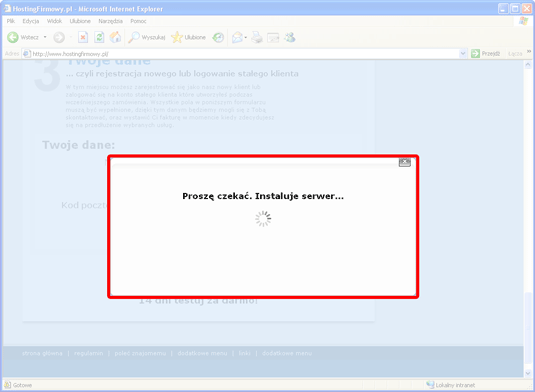Click the Twoje dane: heading
Viewport: 535px width, 392px height.
click(x=79, y=145)
